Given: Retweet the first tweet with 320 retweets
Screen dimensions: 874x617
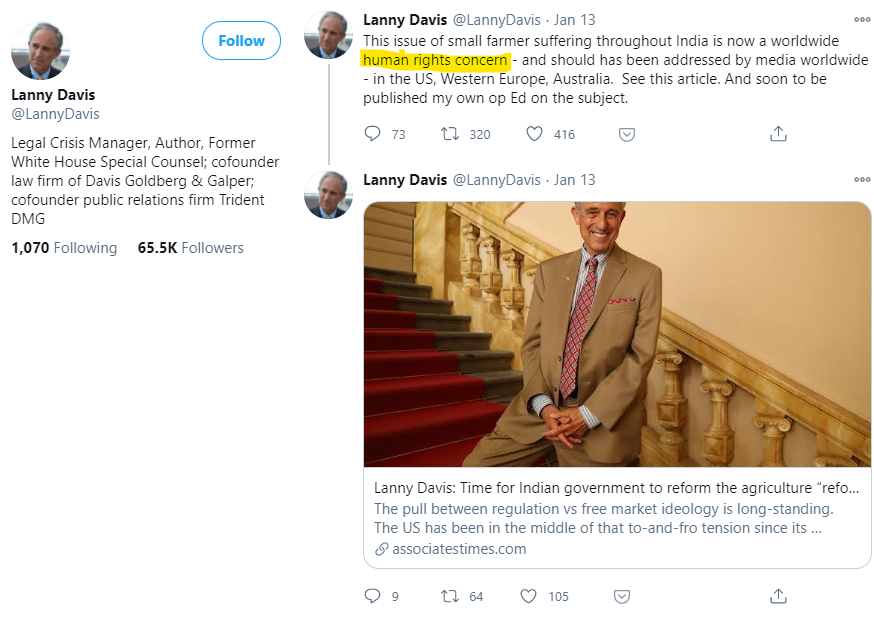Looking at the screenshot, I should (x=450, y=134).
